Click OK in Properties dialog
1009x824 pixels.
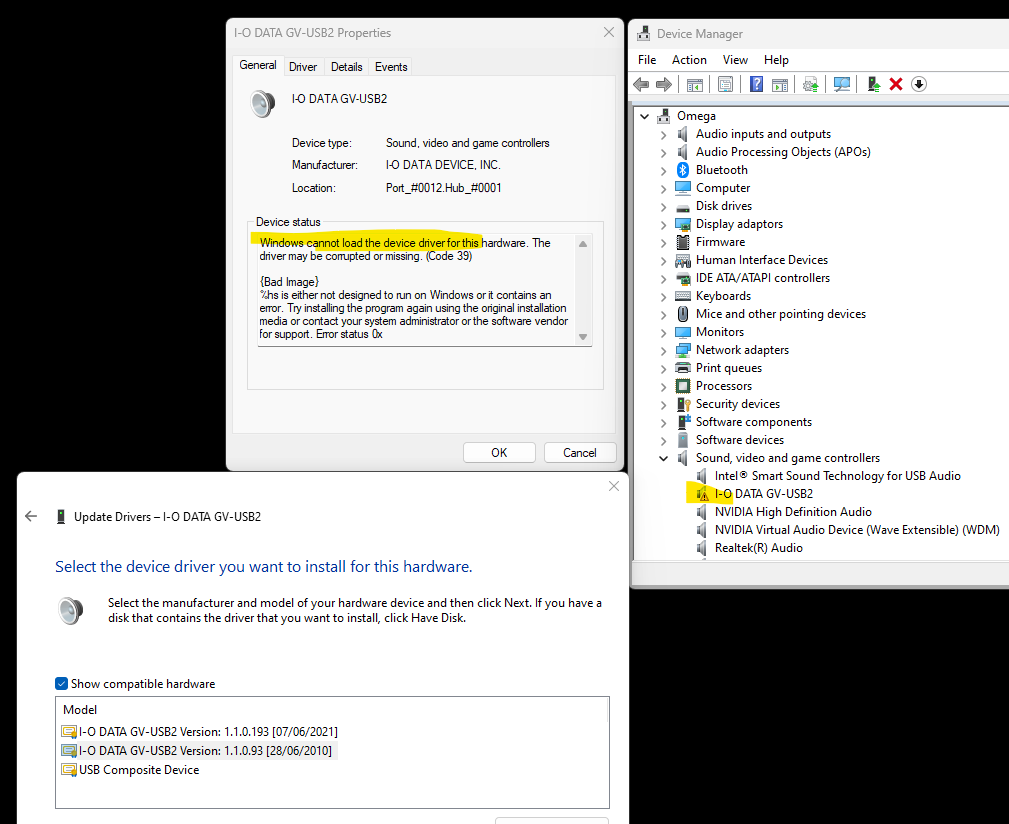coord(499,452)
